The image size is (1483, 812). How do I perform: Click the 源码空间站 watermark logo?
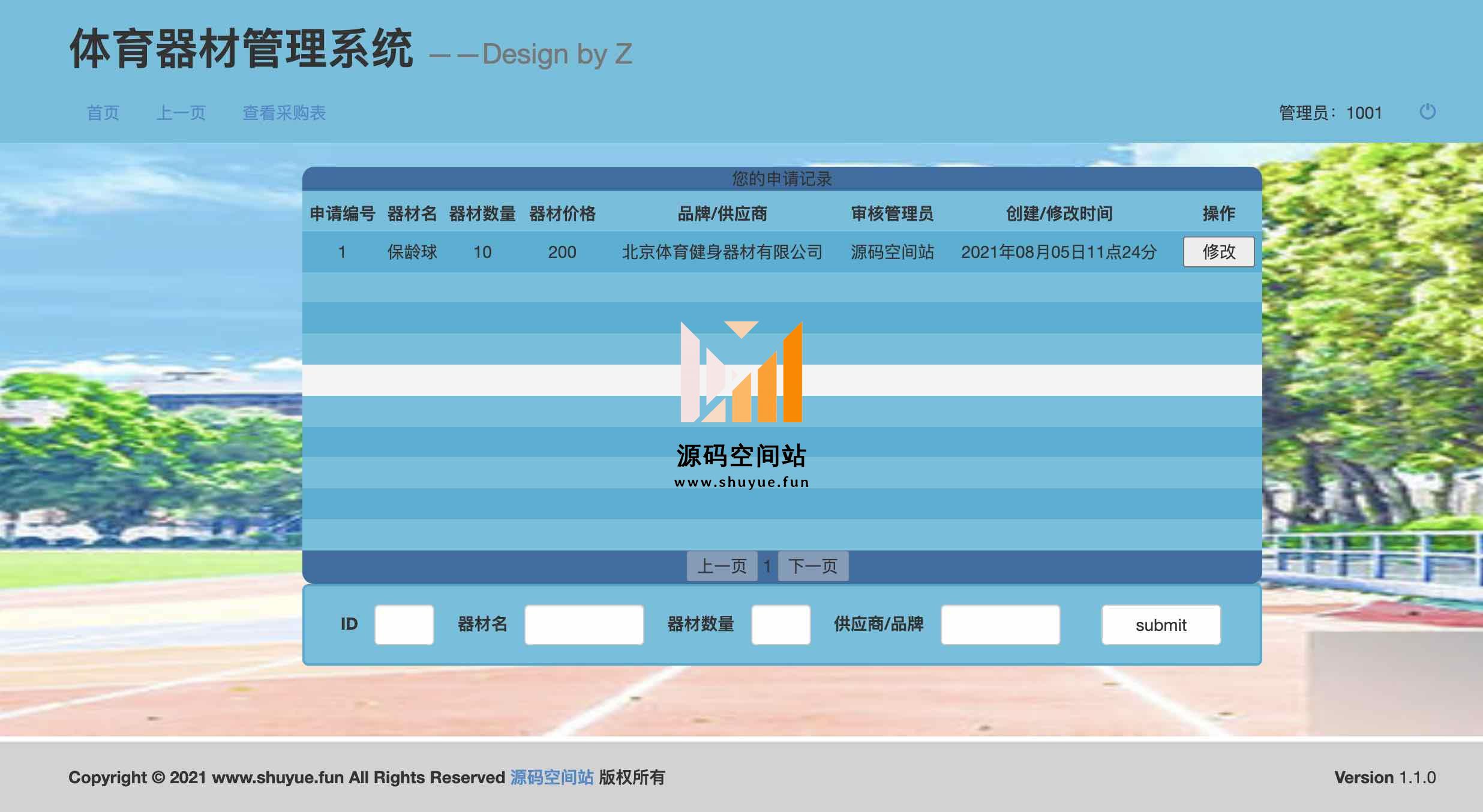(742, 404)
